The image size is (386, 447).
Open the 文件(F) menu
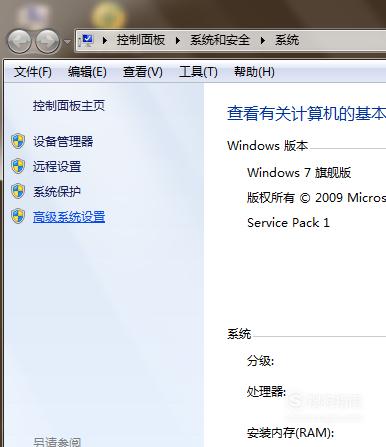click(33, 72)
